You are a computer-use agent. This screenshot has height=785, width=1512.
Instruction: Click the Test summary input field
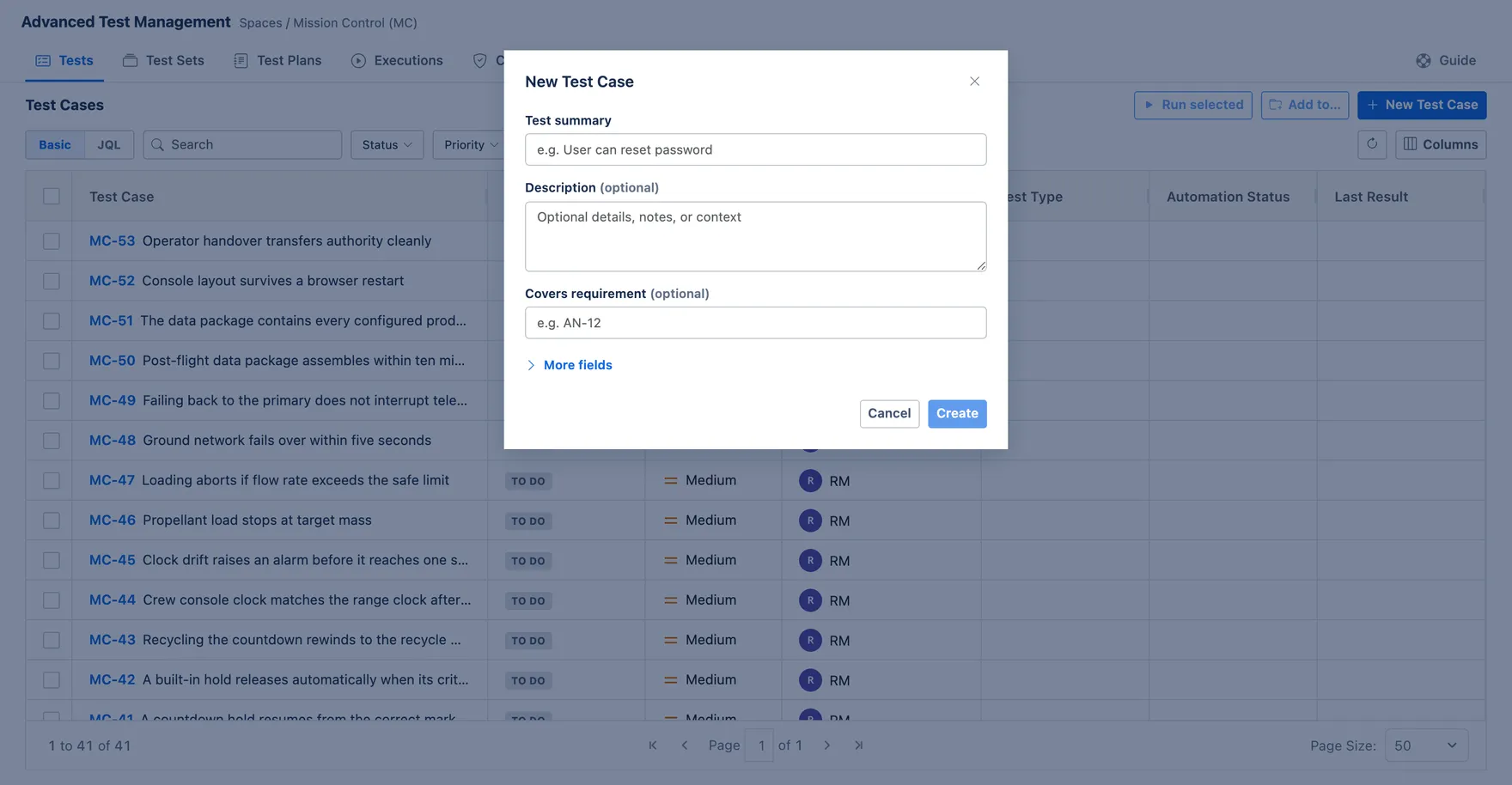755,149
